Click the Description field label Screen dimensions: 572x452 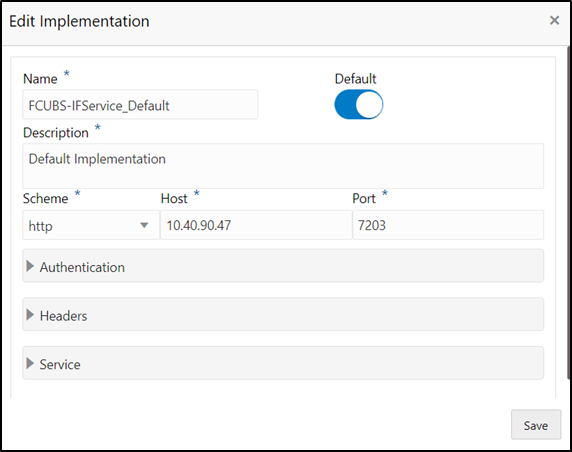tap(56, 133)
